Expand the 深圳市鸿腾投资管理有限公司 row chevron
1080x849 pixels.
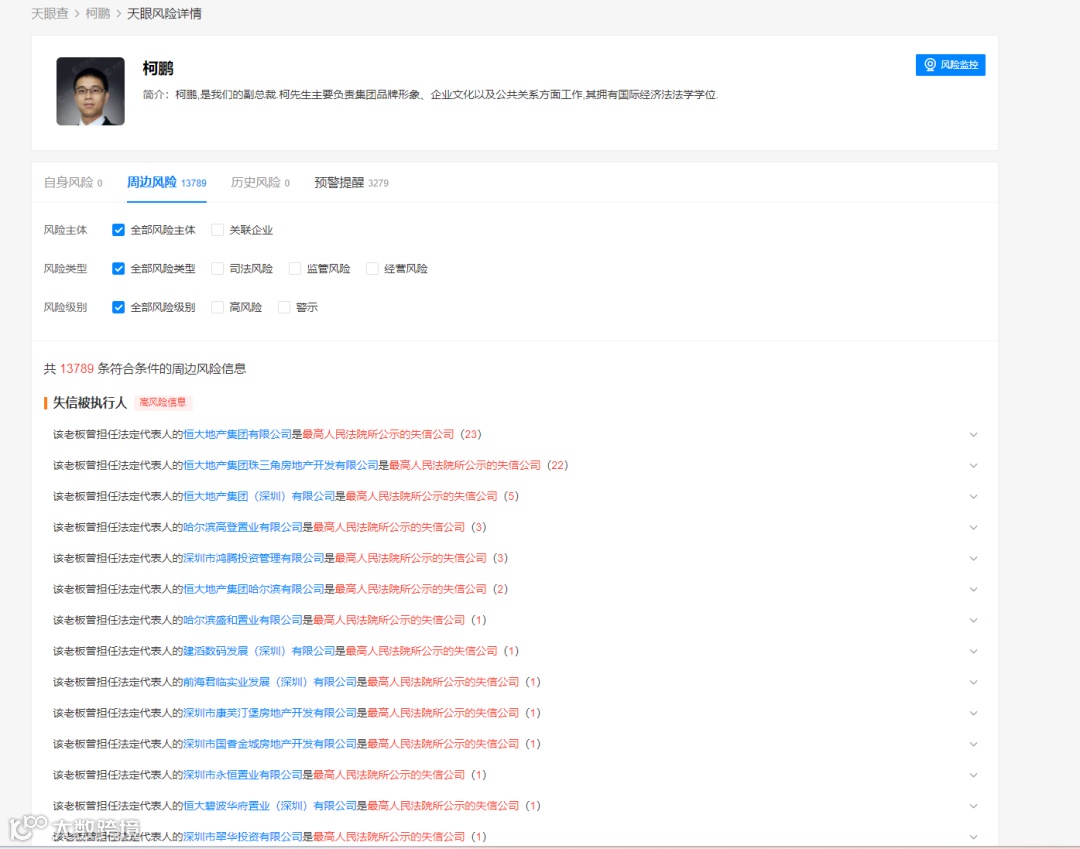click(973, 558)
